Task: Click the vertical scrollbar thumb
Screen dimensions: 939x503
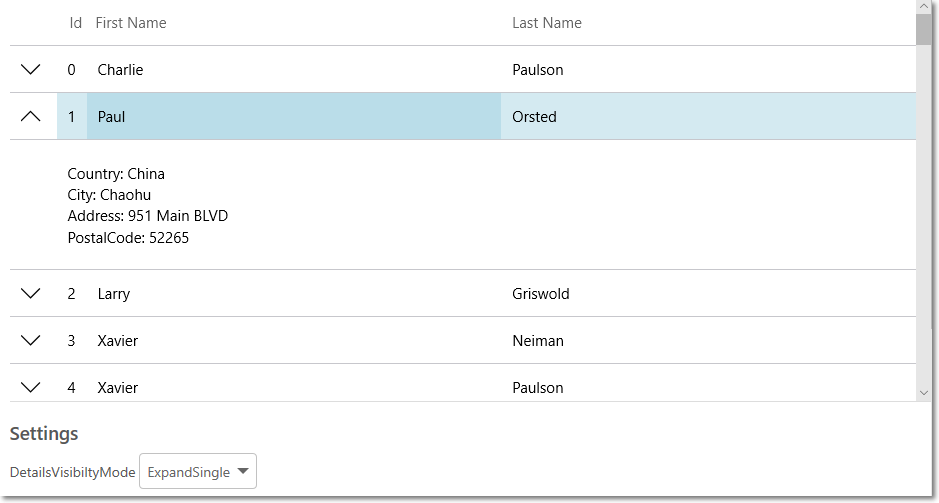Action: point(923,29)
